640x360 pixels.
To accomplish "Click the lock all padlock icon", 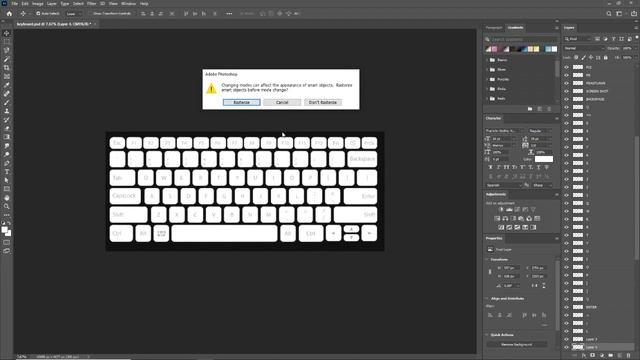I will click(x=606, y=58).
